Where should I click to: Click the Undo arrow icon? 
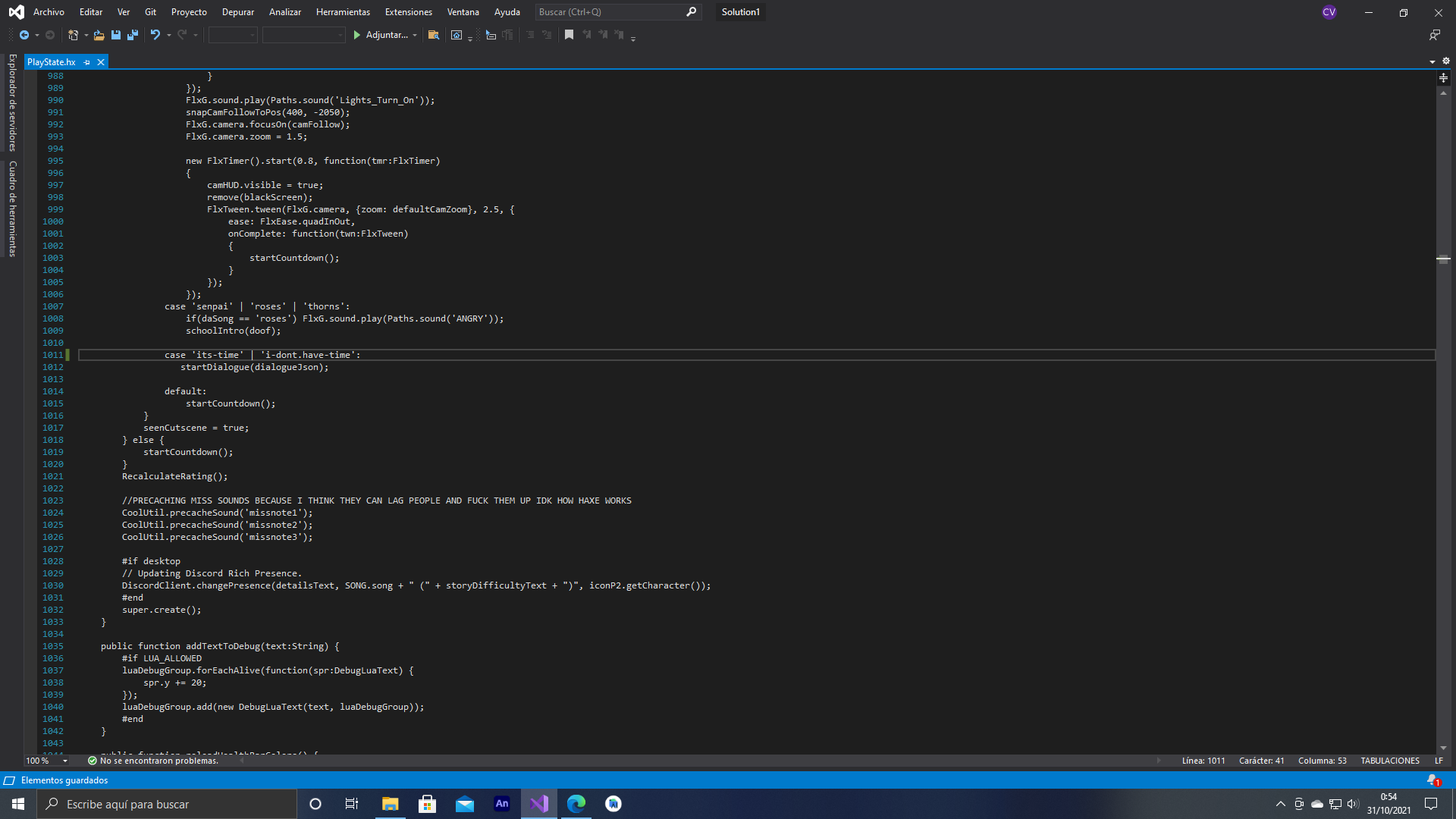click(x=155, y=35)
